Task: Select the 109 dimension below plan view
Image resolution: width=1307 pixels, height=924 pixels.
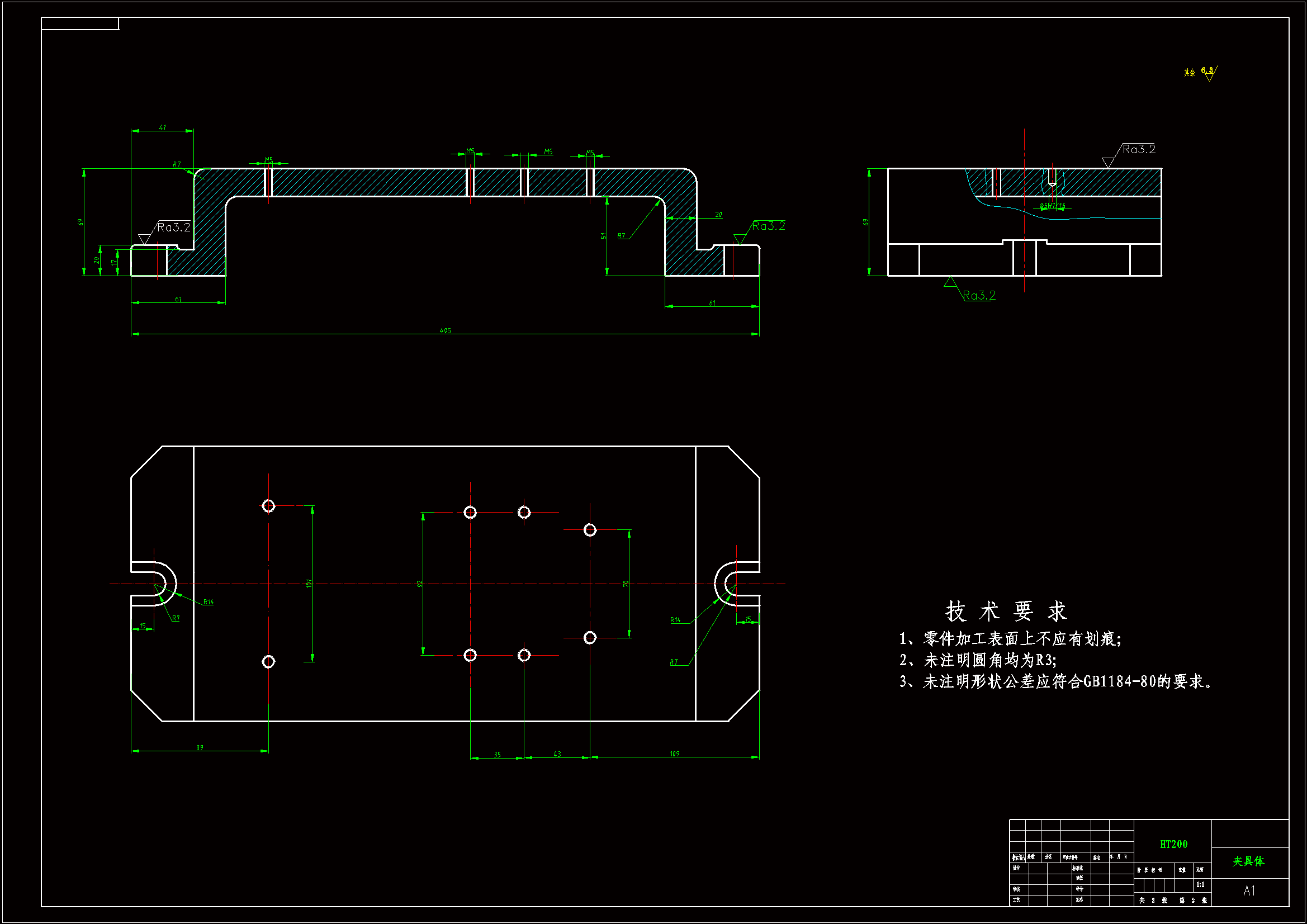Action: (675, 754)
